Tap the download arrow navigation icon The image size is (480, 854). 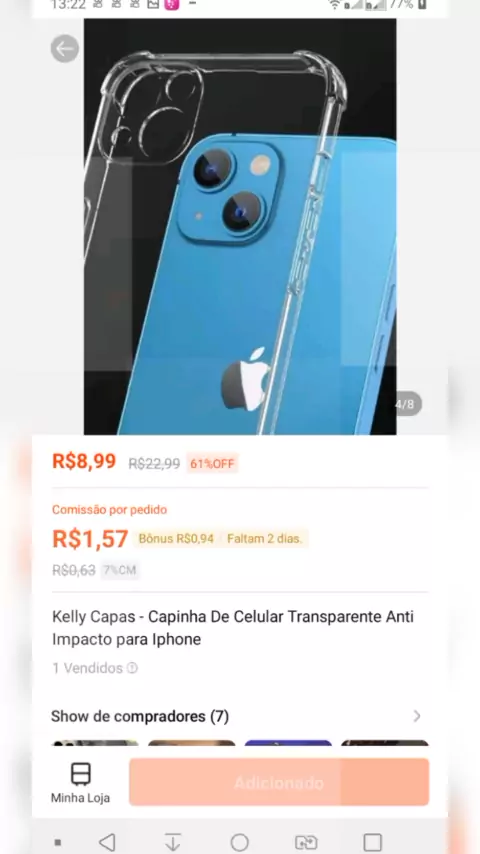tap(173, 842)
